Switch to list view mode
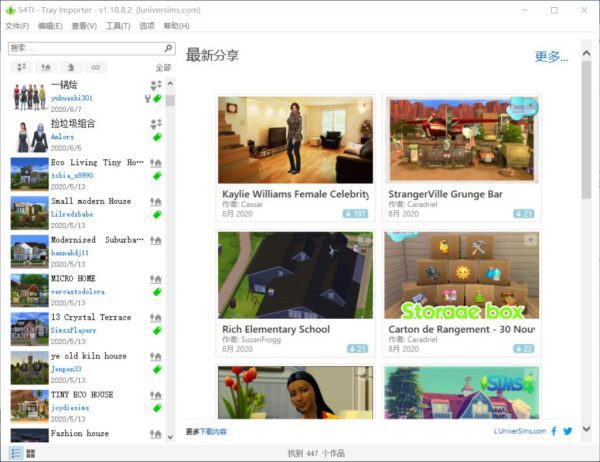The height and width of the screenshot is (462, 600). coord(16,454)
